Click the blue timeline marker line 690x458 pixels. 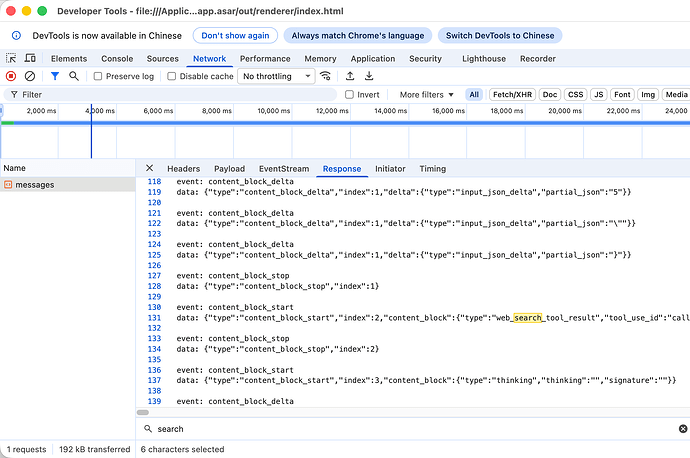pyautogui.click(x=91, y=131)
